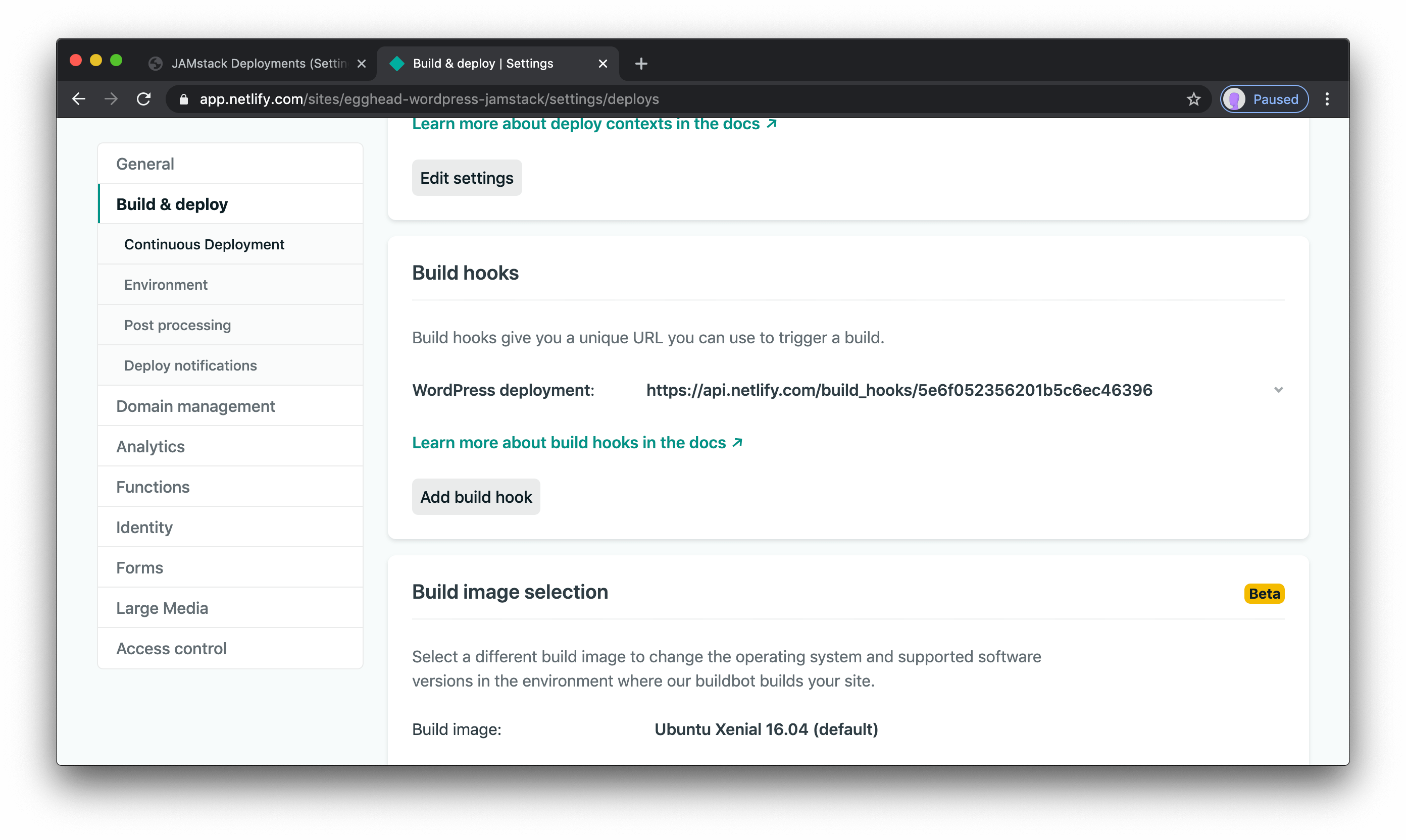Viewport: 1406px width, 840px height.
Task: Click the browser back arrow
Action: [78, 98]
